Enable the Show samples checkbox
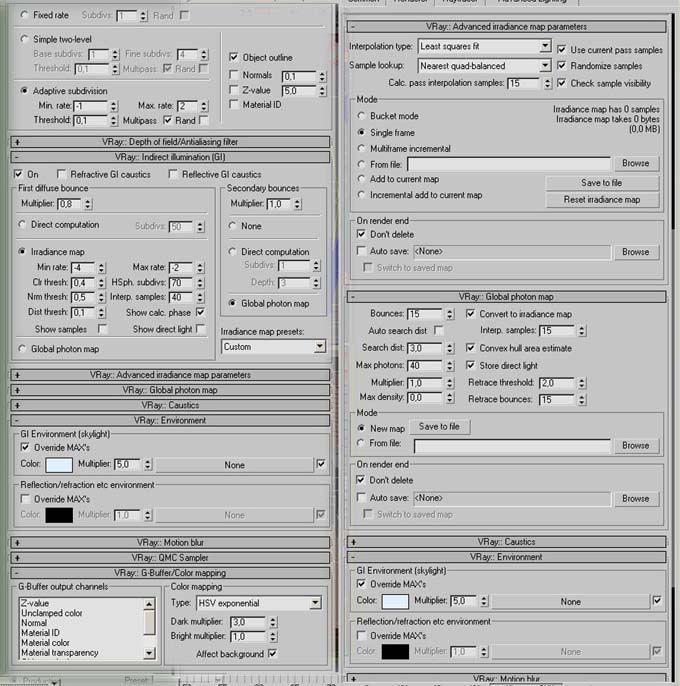 [x=102, y=329]
